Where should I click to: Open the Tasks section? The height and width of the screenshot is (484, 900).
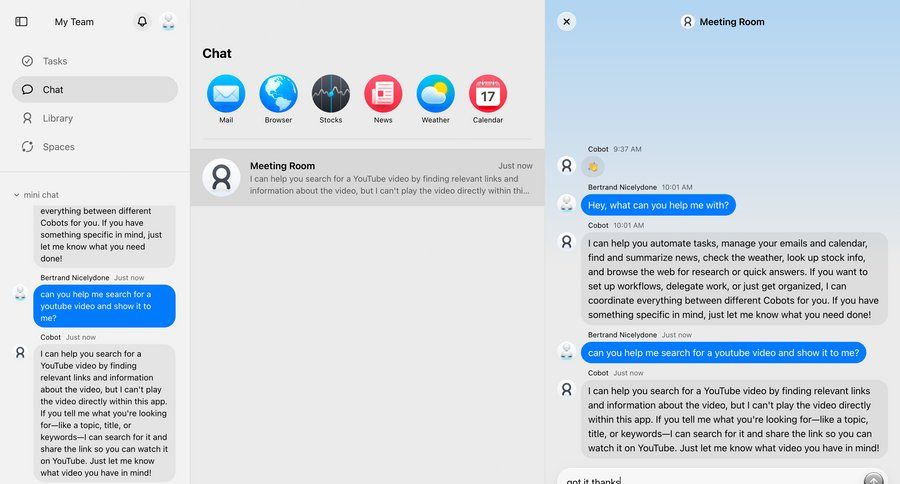95,61
